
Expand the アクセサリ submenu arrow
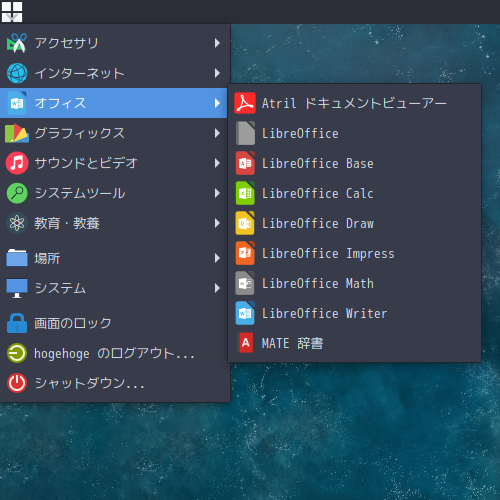pos(217,43)
